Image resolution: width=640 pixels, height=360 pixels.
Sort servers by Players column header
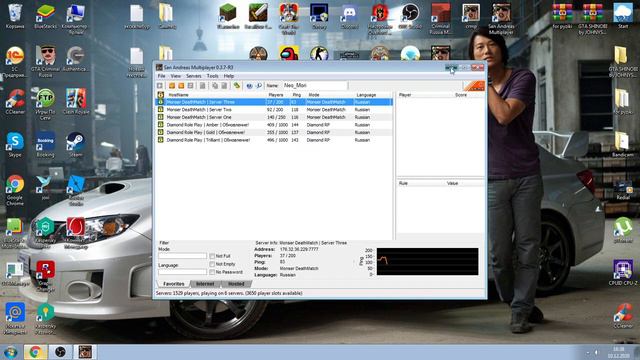pyautogui.click(x=277, y=95)
